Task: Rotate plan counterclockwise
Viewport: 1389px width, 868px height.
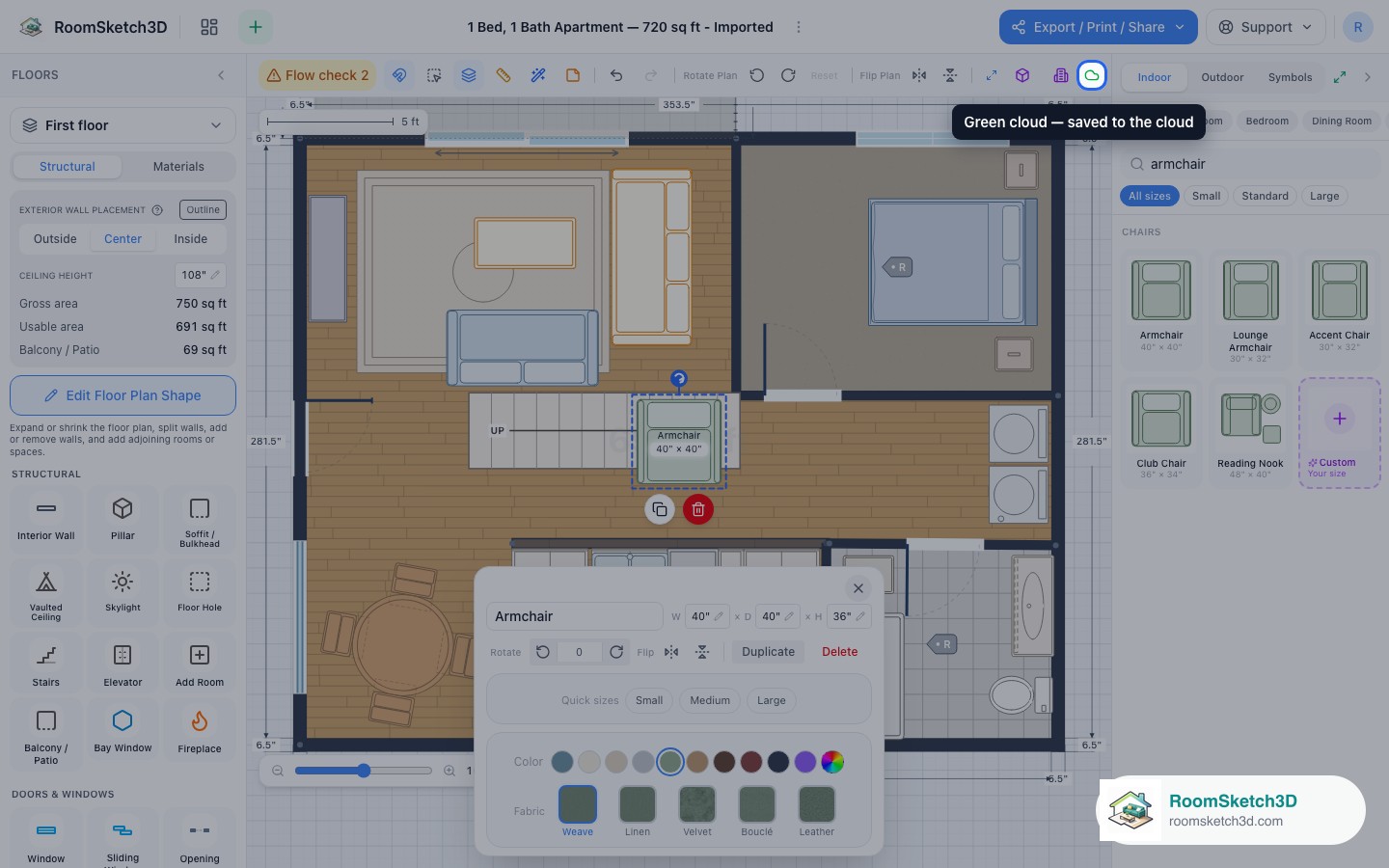Action: (757, 75)
